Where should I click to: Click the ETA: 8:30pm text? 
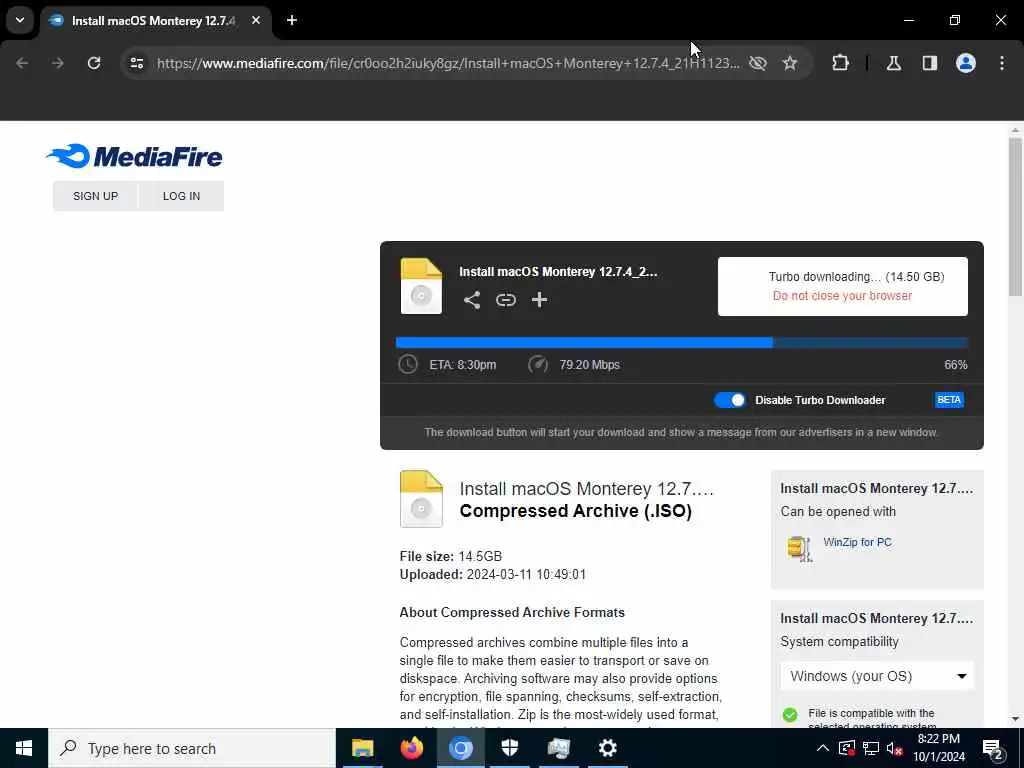pos(462,364)
